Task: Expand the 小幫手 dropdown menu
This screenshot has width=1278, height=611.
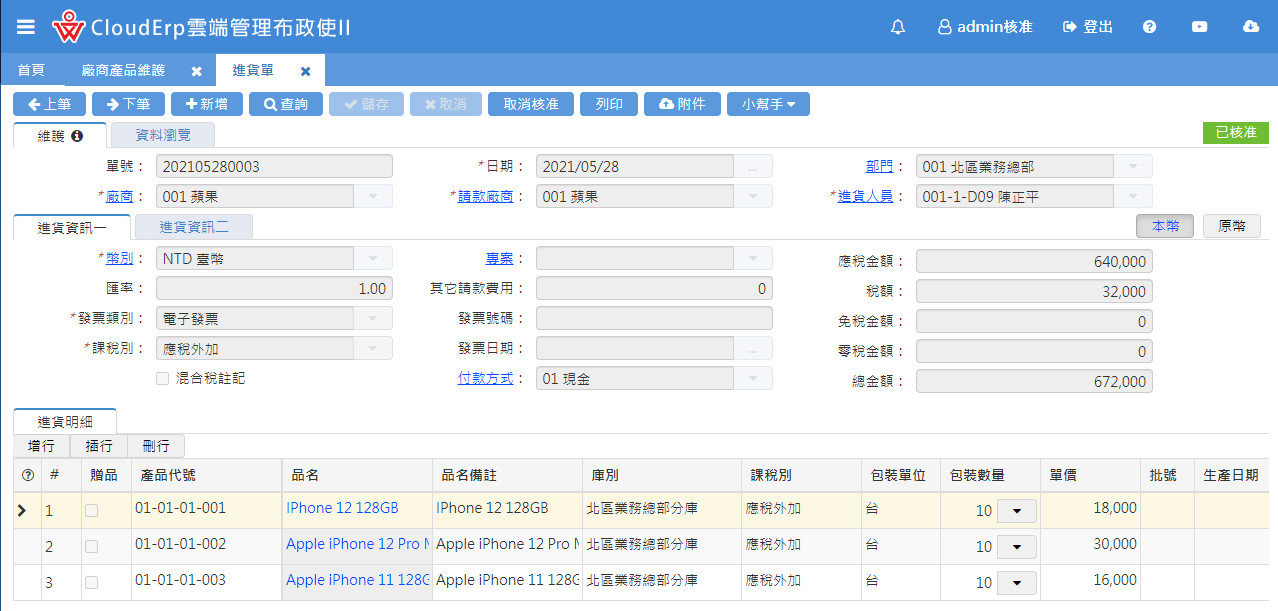Action: coord(768,104)
